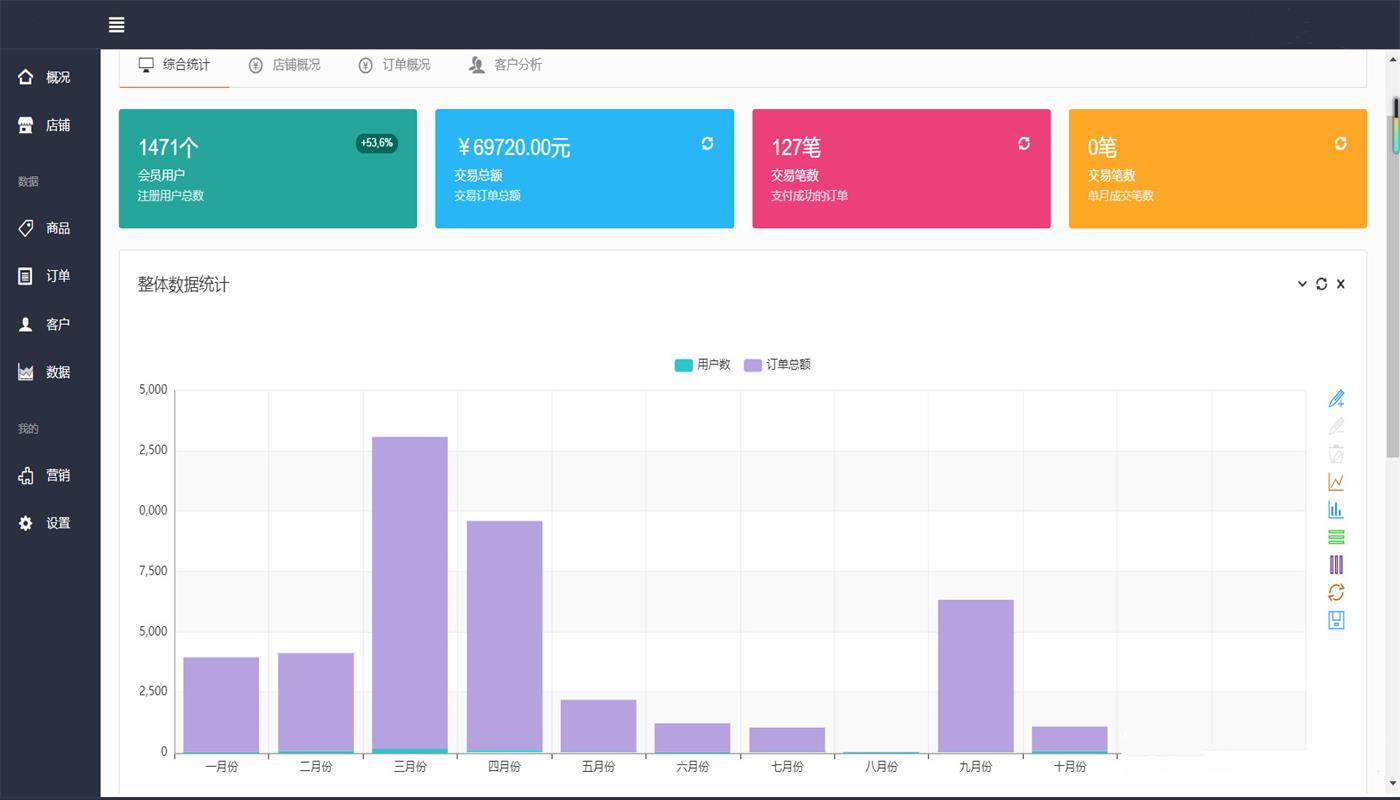Go to 营销 in the sidebar

point(46,475)
